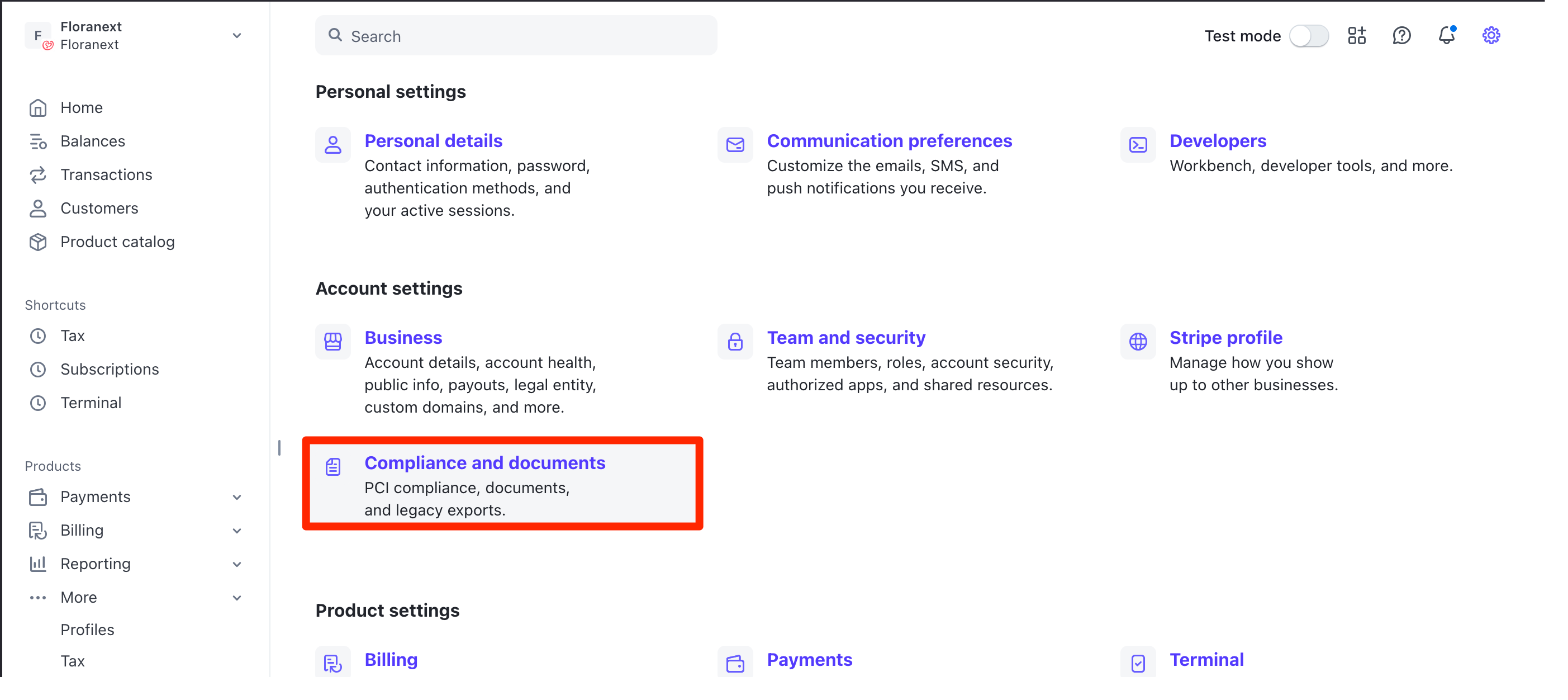The height and width of the screenshot is (700, 1568).
Task: Expand the Payments sidebar section
Action: pos(237,497)
